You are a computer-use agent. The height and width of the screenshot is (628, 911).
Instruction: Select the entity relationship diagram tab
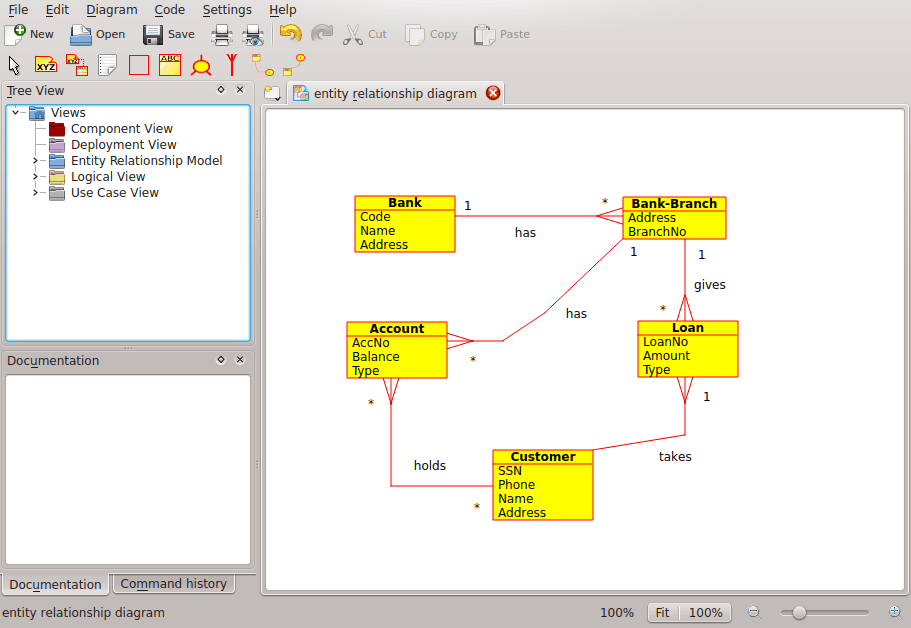[x=395, y=94]
